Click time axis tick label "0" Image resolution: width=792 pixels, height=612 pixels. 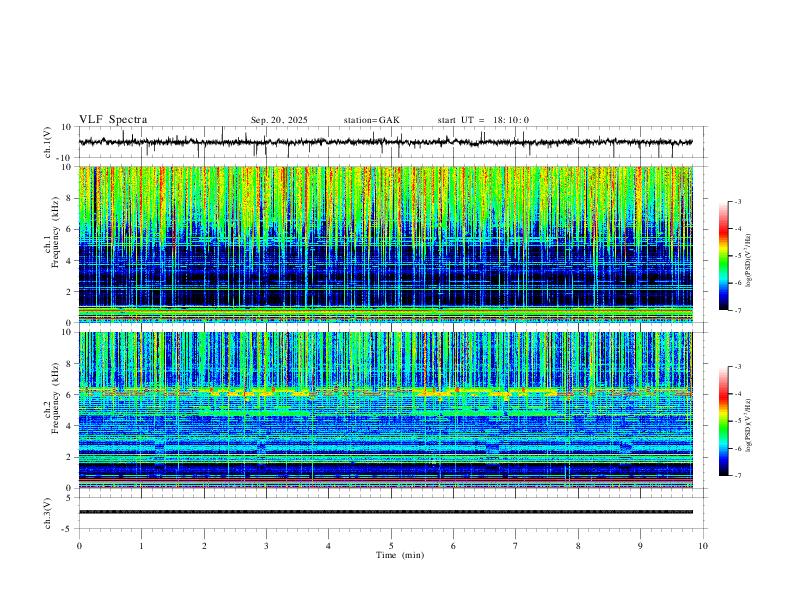point(79,546)
